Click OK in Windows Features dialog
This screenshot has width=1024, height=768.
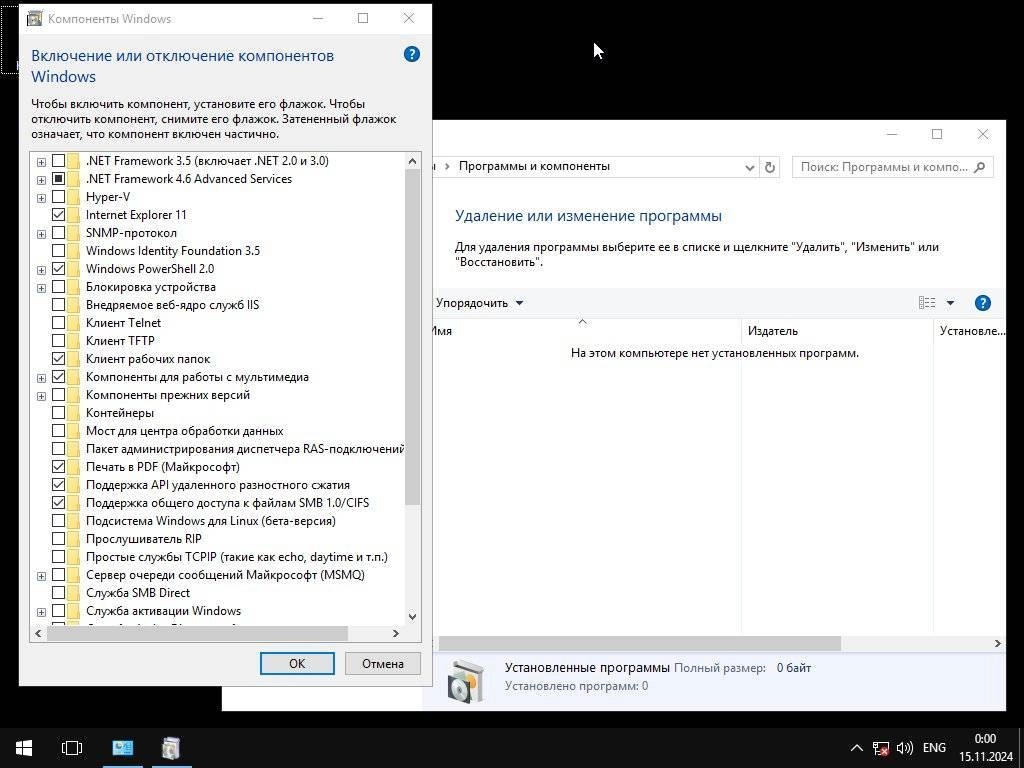coord(297,664)
